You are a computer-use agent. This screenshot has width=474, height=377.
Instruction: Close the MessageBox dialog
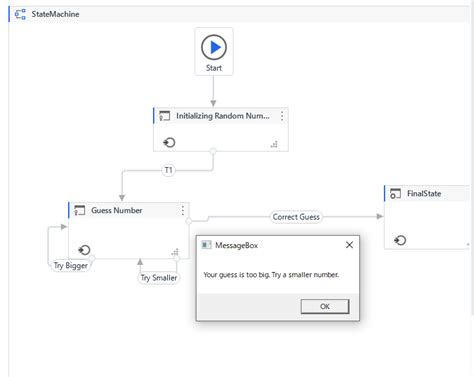tap(349, 245)
